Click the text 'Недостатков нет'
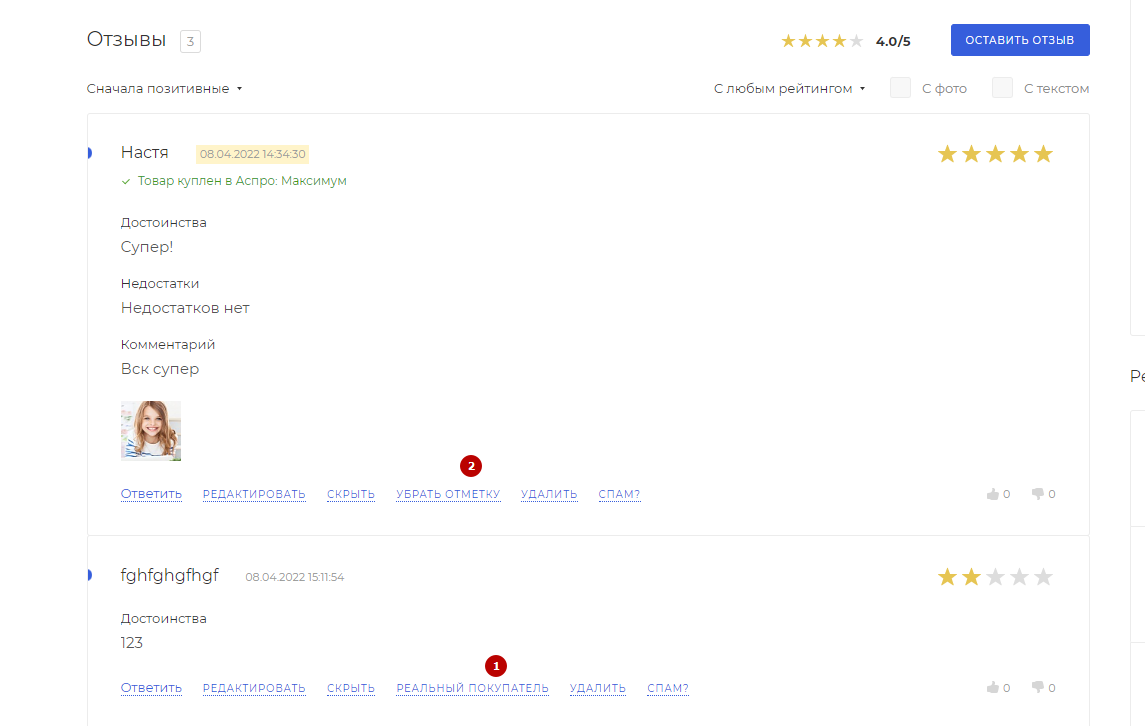 coord(185,308)
